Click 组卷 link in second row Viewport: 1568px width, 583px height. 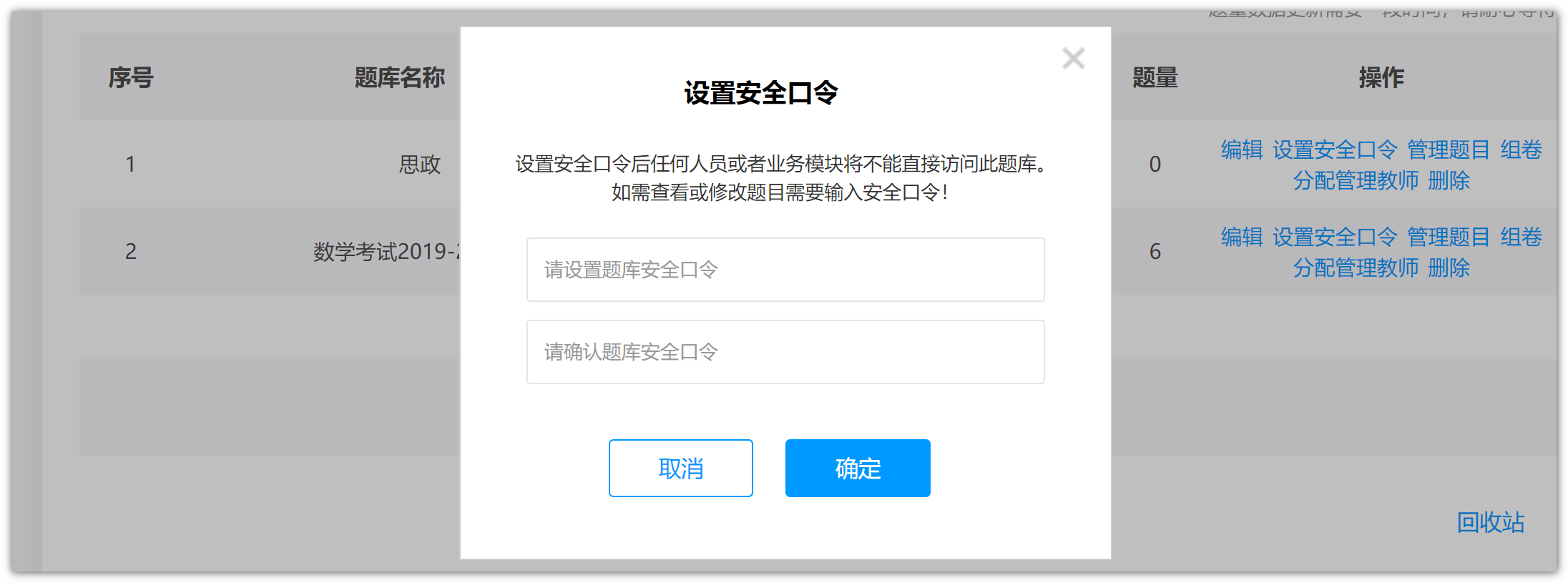(1521, 237)
